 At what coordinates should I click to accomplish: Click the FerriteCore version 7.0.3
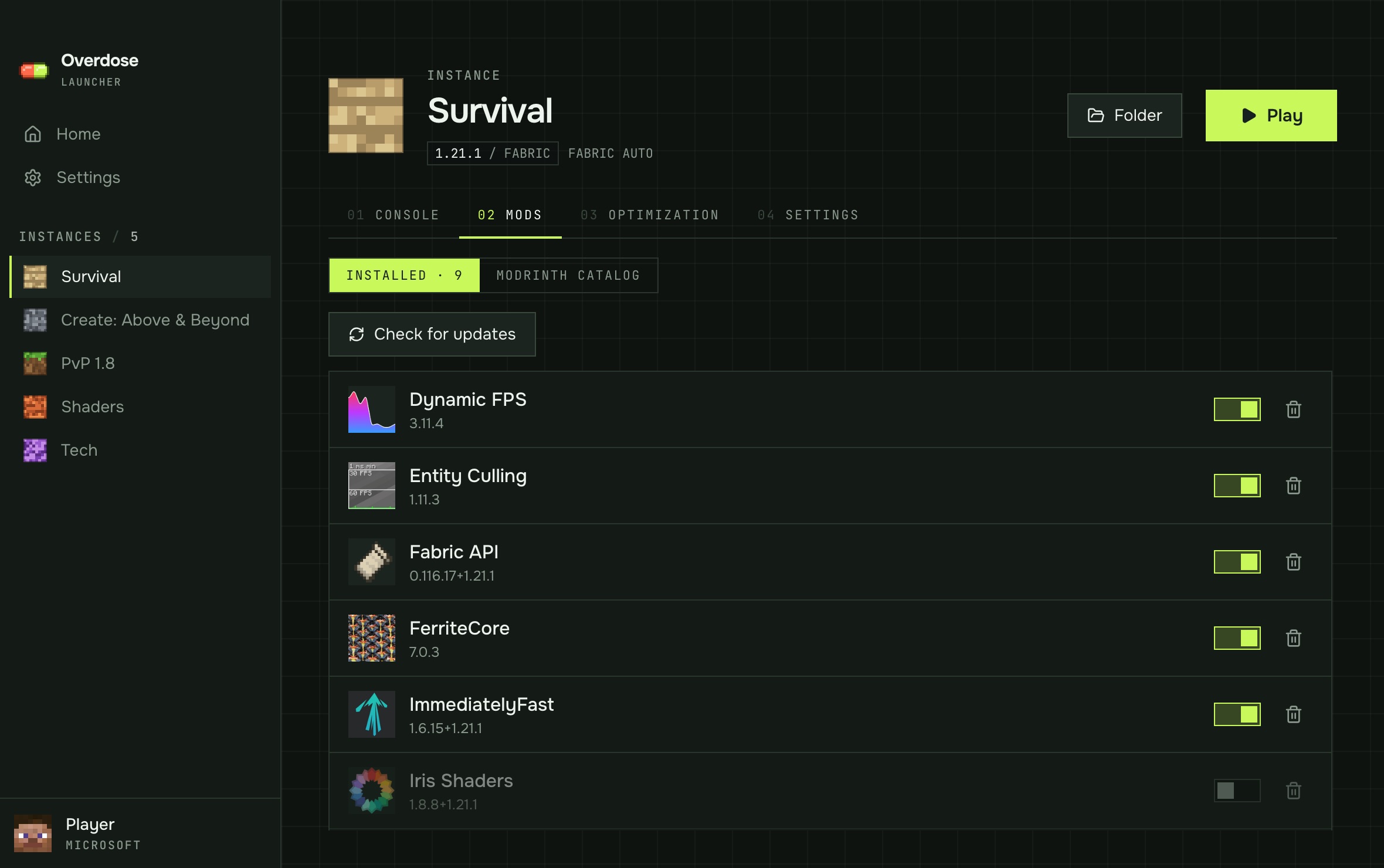(424, 652)
